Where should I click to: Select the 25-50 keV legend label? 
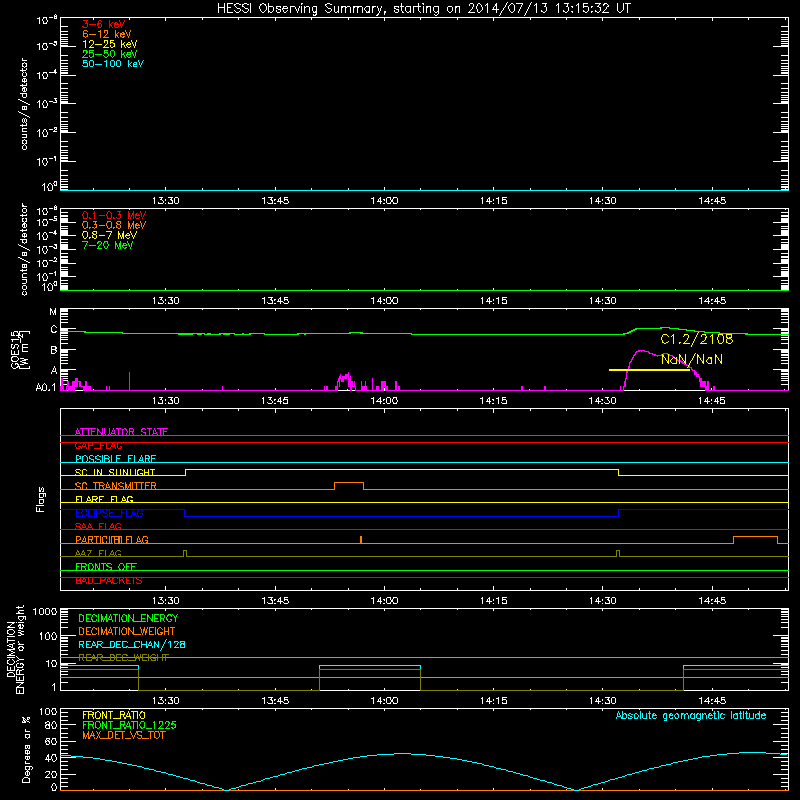(109, 54)
